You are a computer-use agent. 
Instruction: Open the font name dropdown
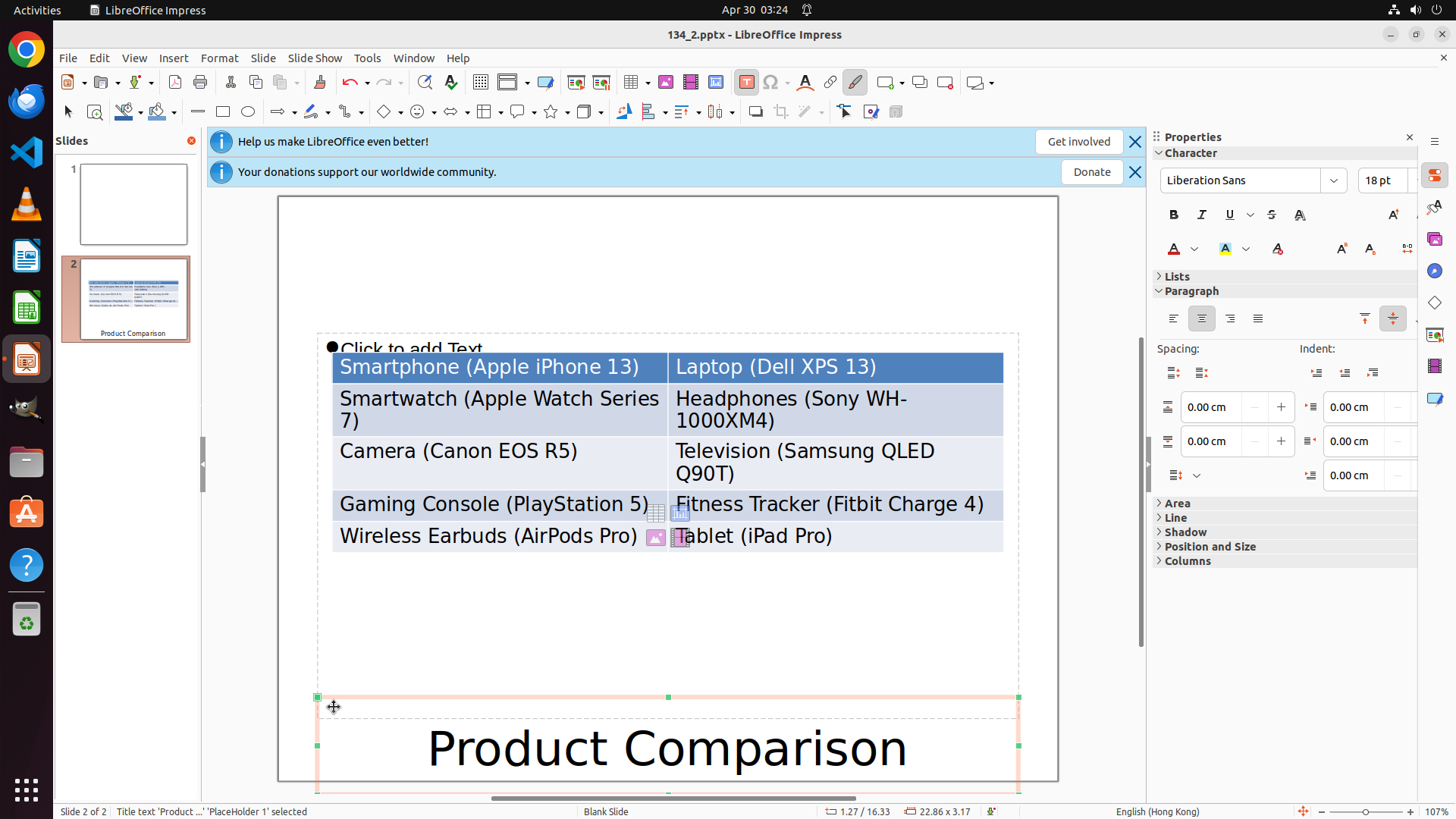click(x=1334, y=180)
